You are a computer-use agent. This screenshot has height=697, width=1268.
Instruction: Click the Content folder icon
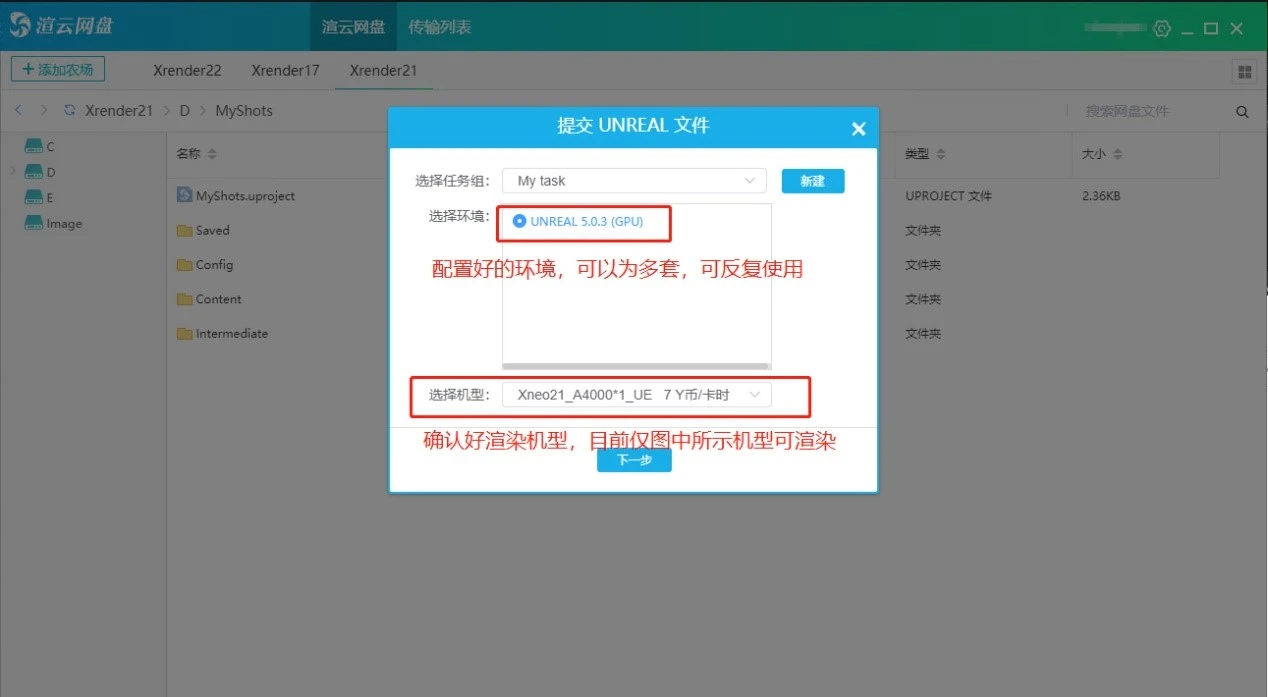click(x=184, y=299)
